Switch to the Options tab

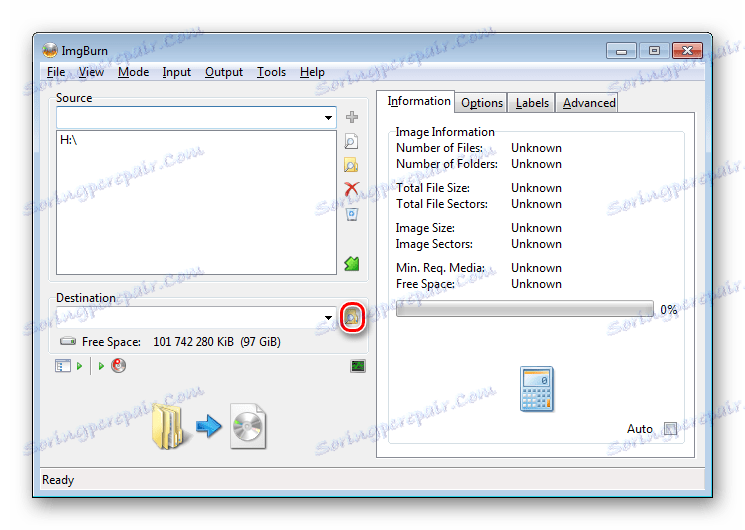coord(481,103)
